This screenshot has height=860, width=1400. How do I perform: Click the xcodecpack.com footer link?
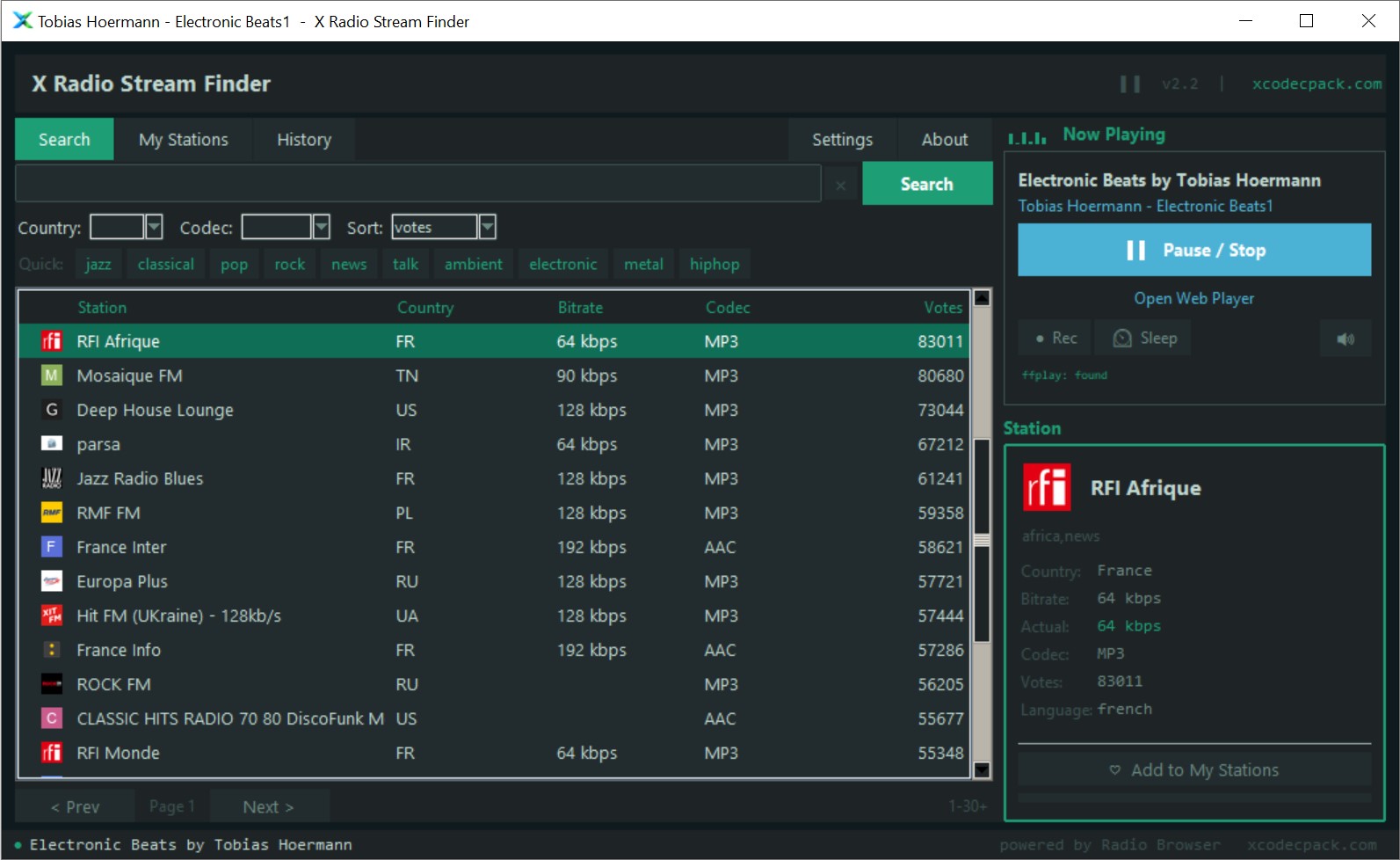click(x=1312, y=844)
